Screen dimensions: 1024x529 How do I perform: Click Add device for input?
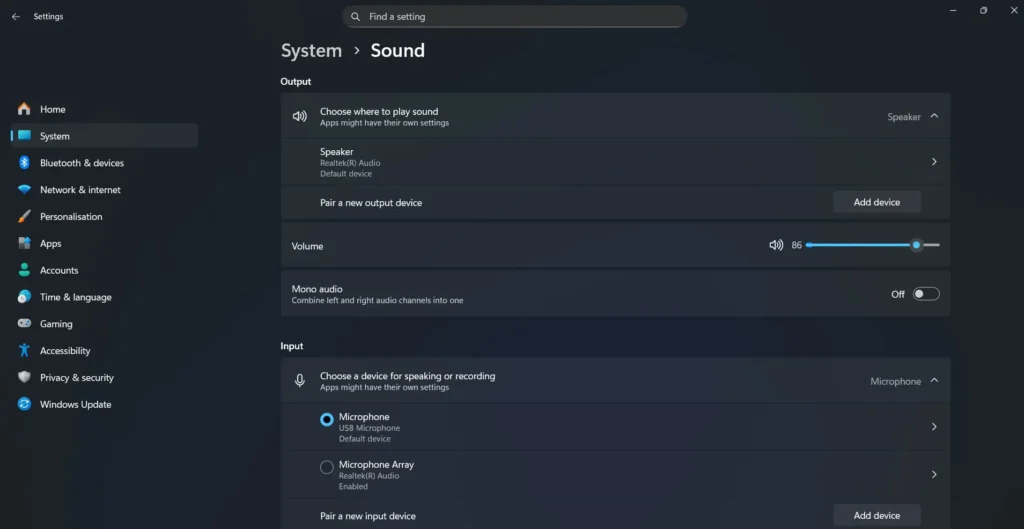[x=877, y=515]
